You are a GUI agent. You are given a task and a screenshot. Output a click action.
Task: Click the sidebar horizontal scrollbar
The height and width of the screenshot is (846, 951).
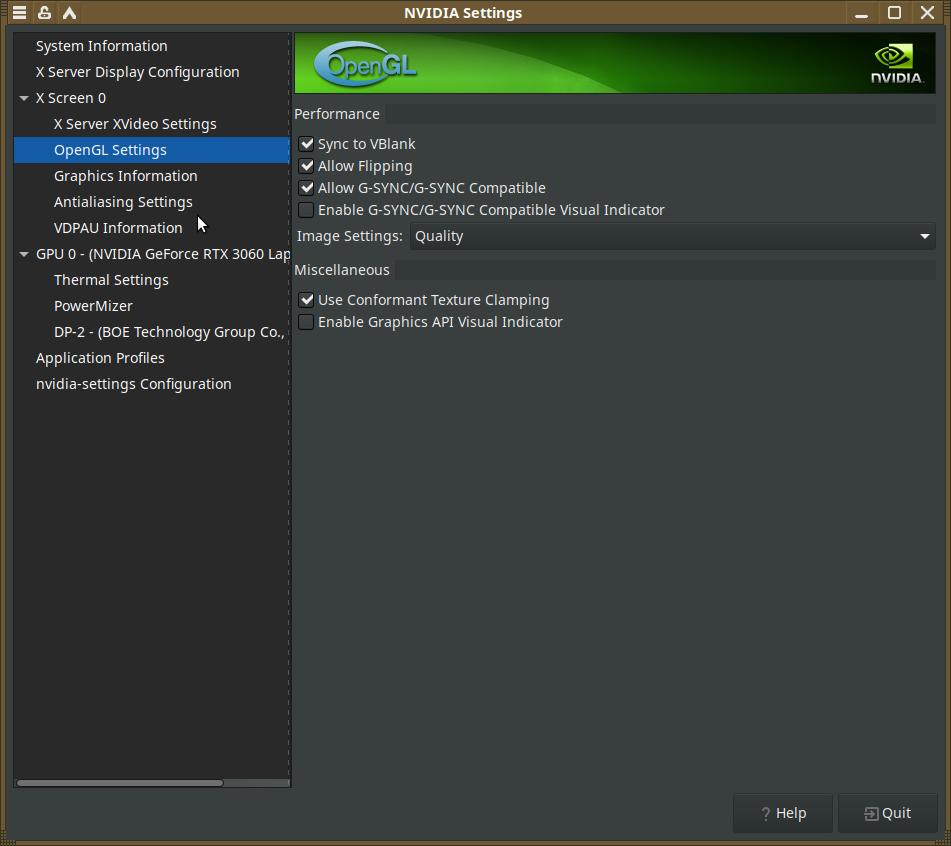click(120, 783)
